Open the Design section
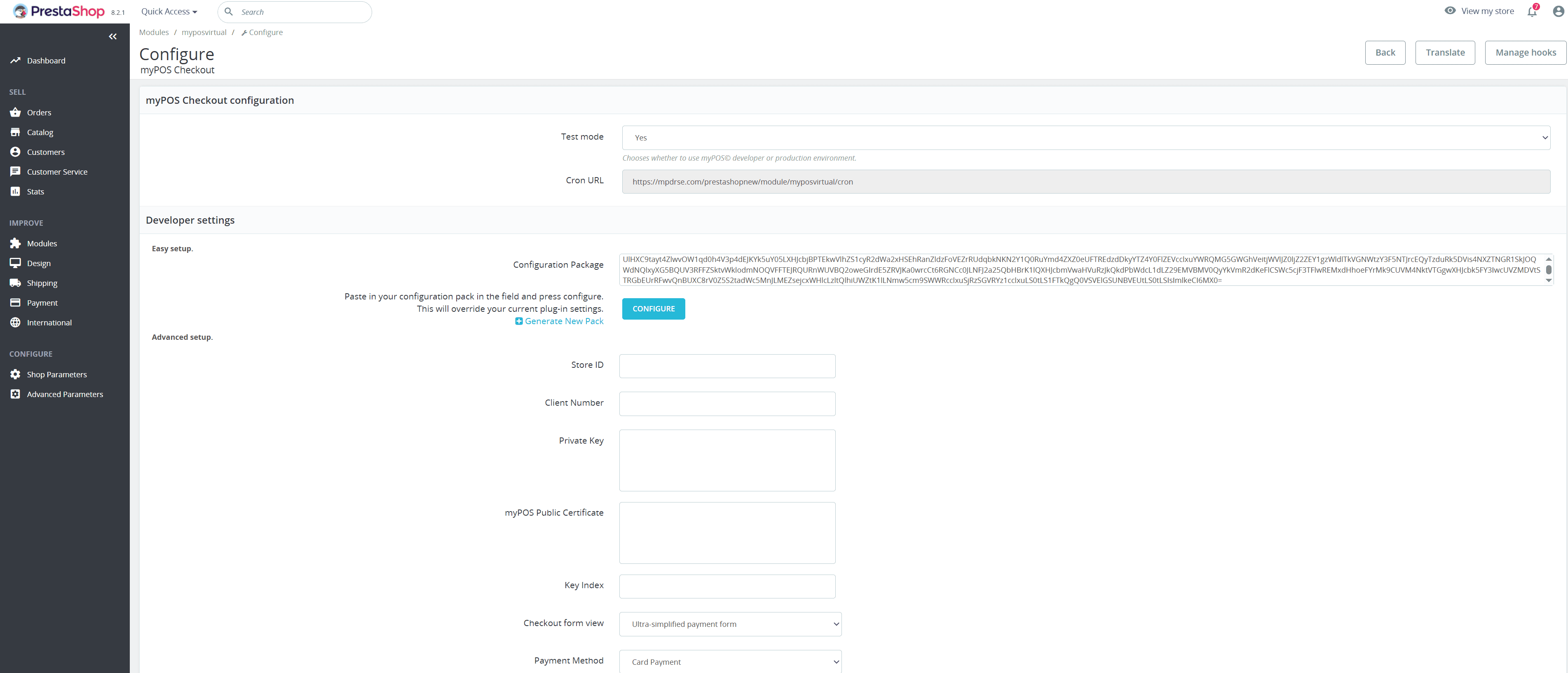Viewport: 1568px width, 673px height. [39, 263]
